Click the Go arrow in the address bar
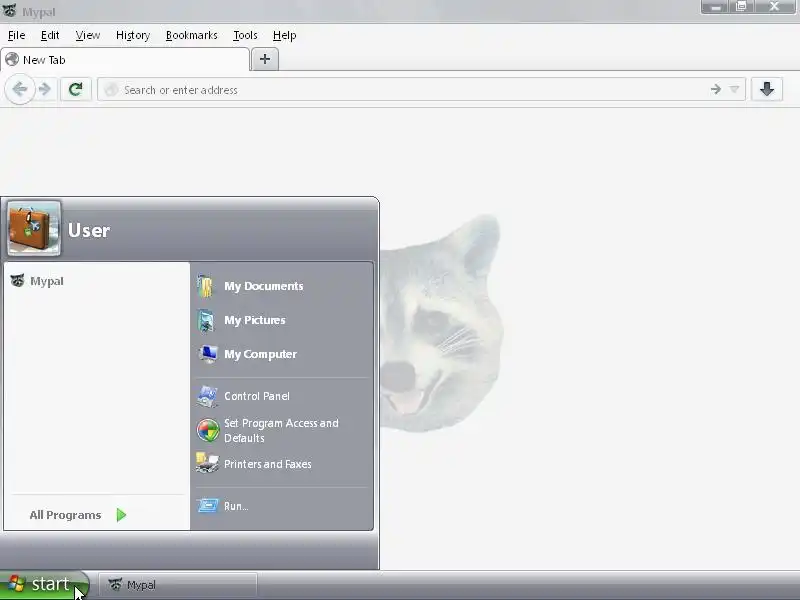Screen dimensions: 800x600 [x=716, y=89]
